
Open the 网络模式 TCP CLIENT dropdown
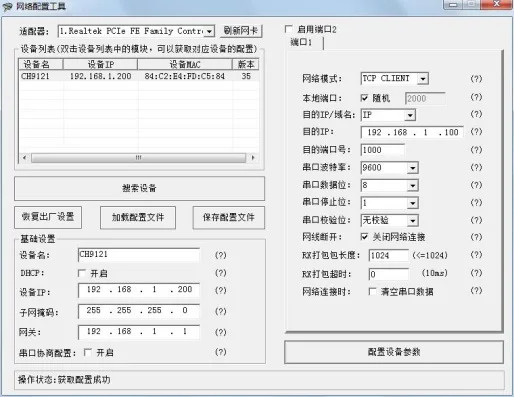[x=423, y=79]
